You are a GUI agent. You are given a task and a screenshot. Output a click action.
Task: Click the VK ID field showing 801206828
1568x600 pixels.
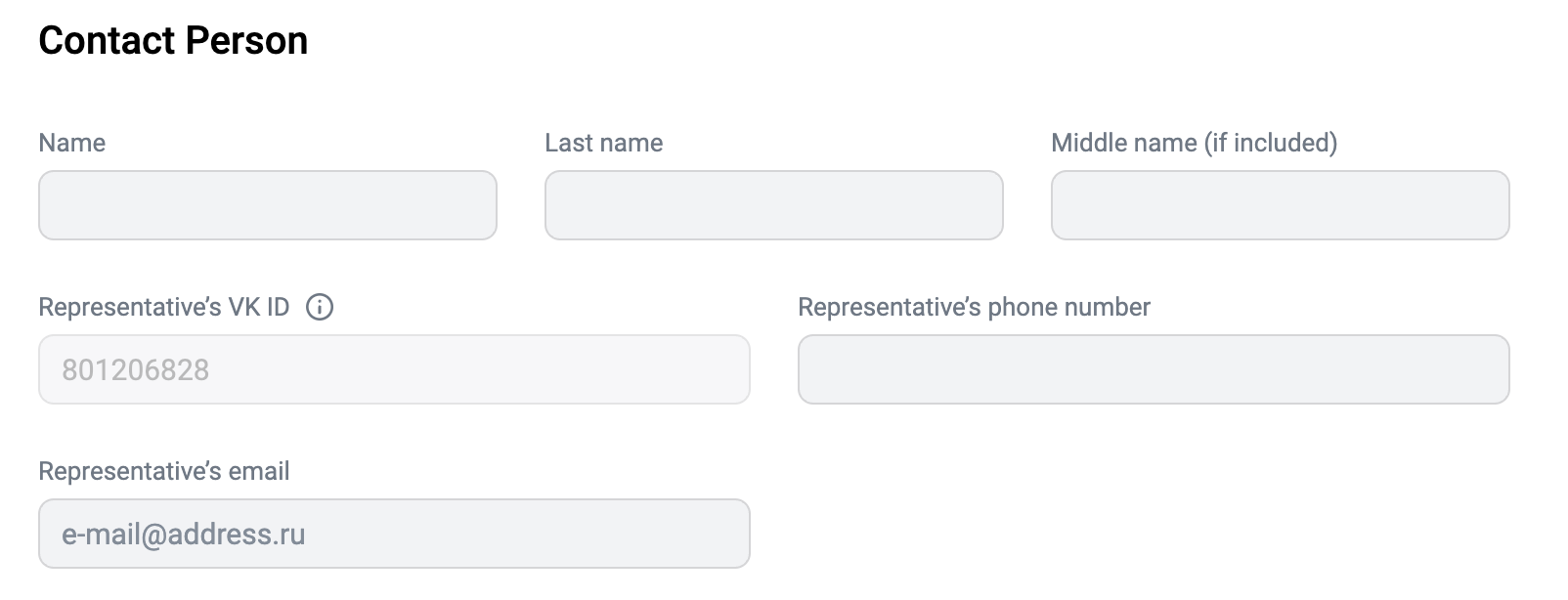(394, 369)
